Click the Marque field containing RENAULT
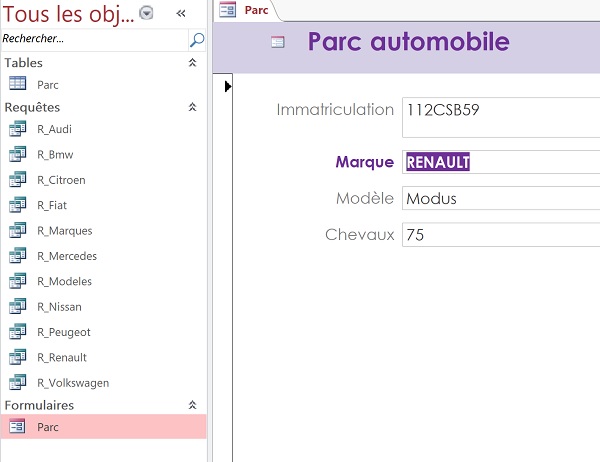600x462 pixels. (501, 162)
